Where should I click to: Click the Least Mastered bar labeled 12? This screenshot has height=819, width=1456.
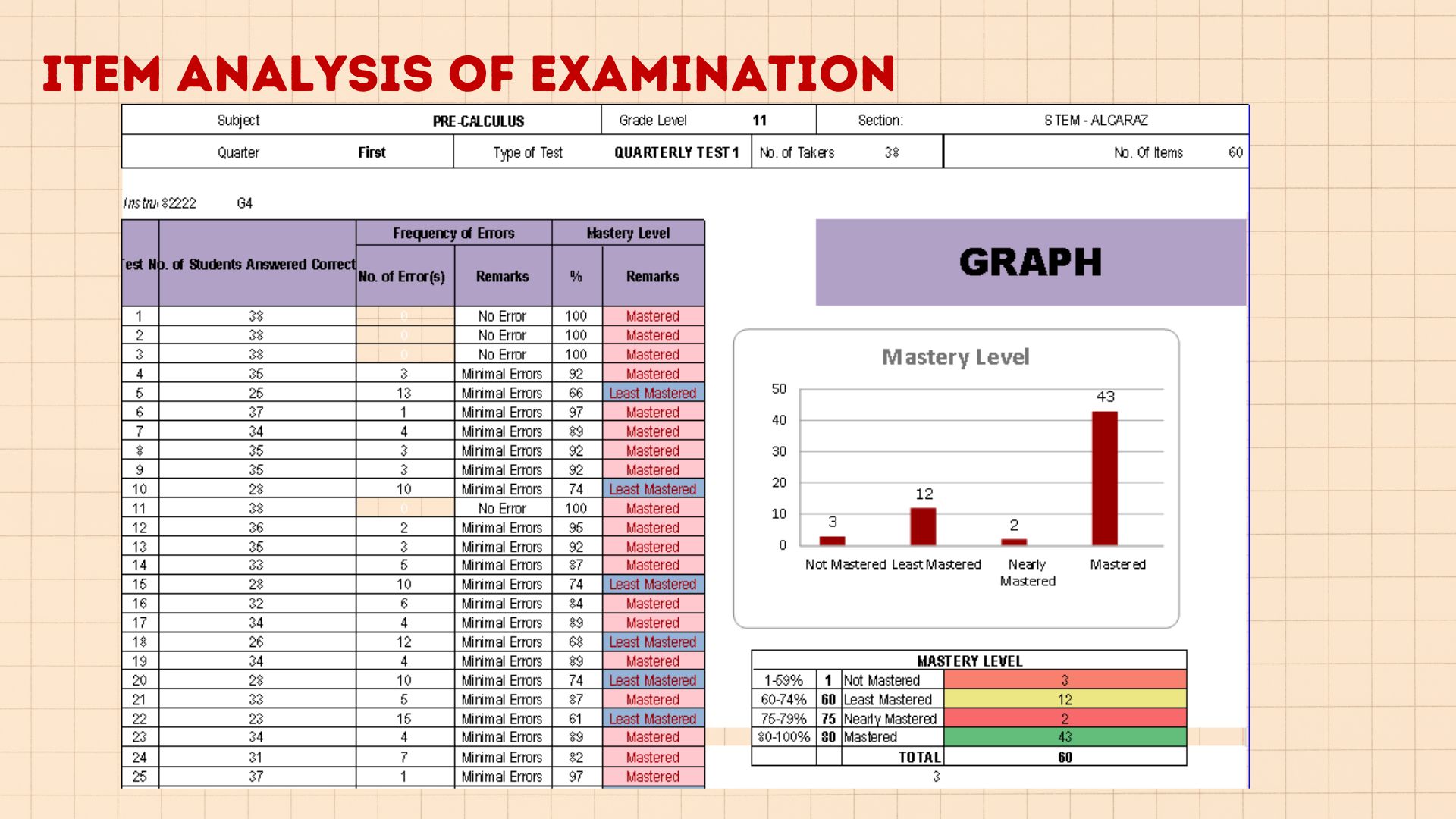coord(923,526)
